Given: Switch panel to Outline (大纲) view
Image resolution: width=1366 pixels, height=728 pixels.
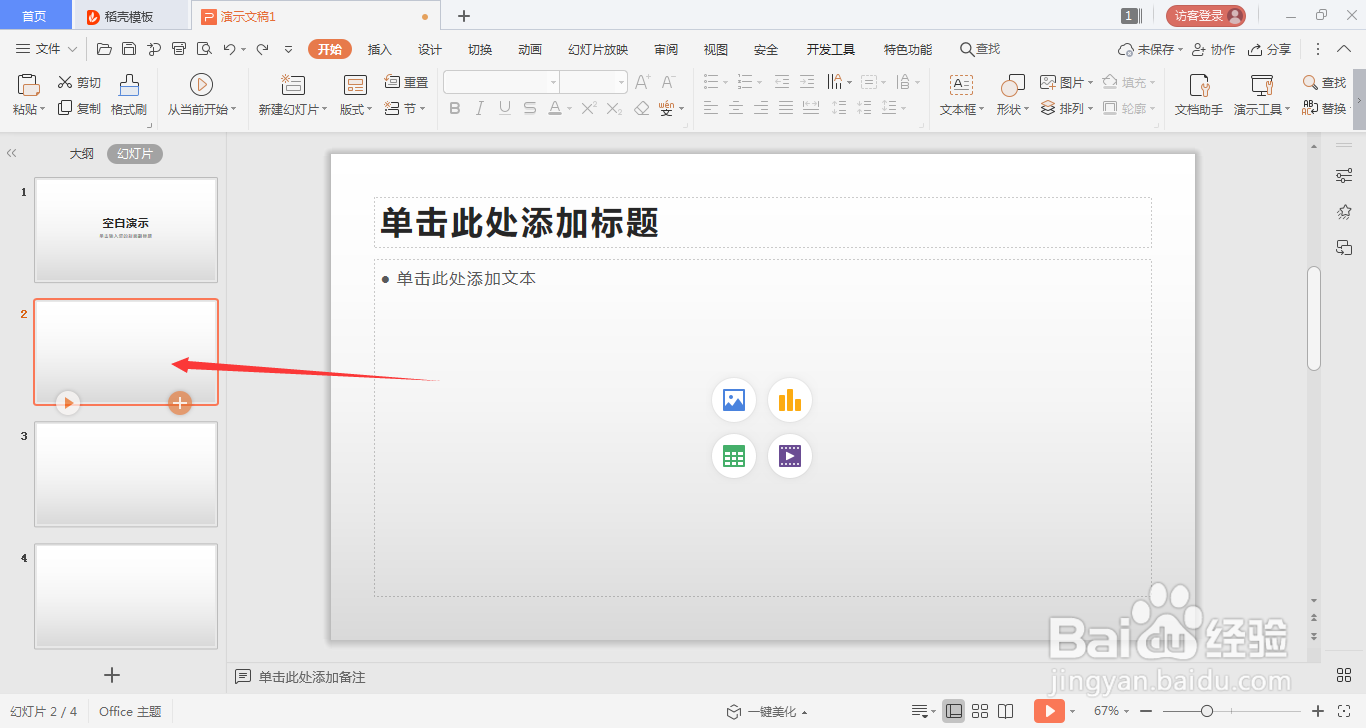Looking at the screenshot, I should click(x=82, y=154).
